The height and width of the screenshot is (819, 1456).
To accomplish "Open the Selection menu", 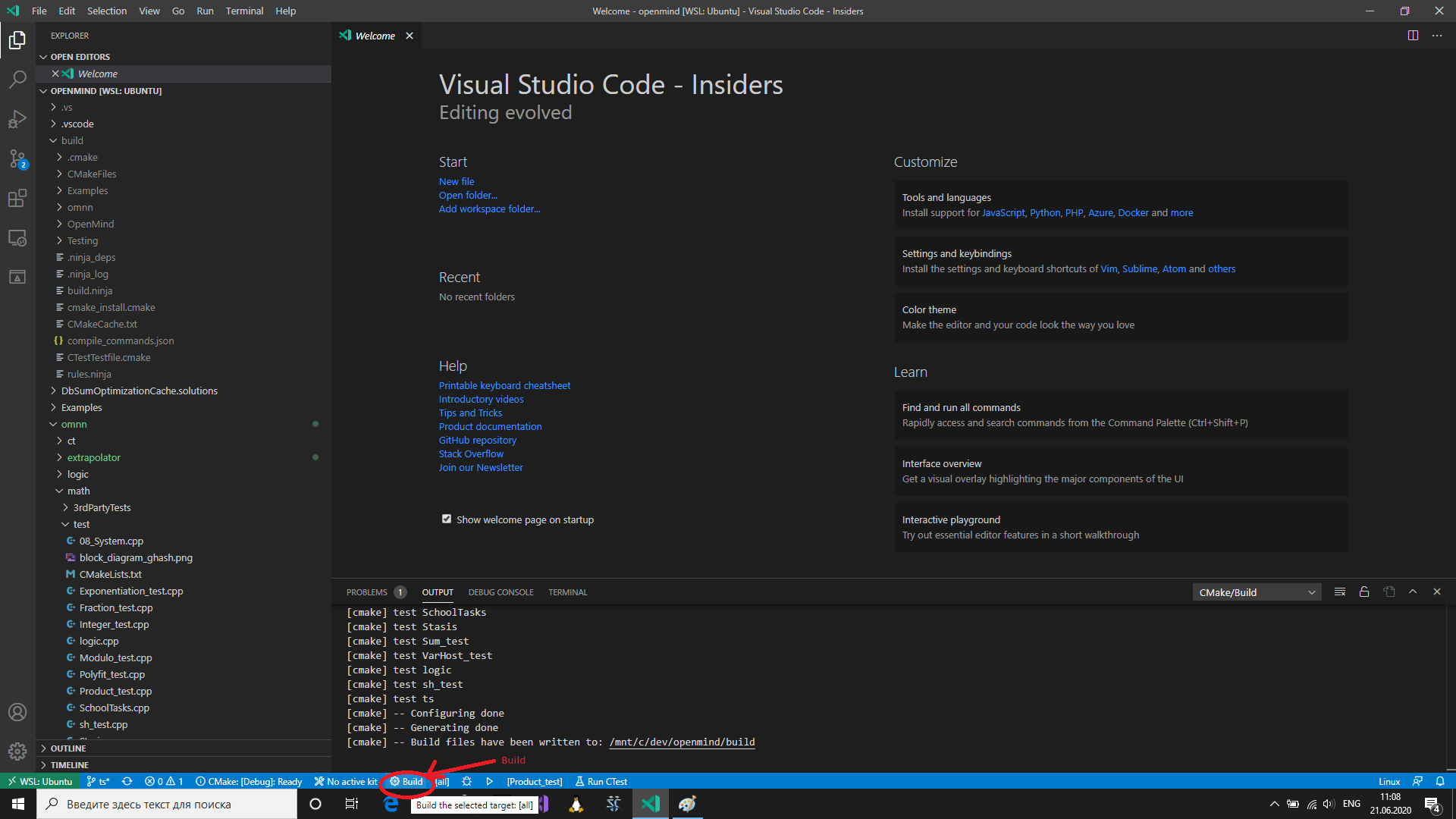I will [x=107, y=11].
